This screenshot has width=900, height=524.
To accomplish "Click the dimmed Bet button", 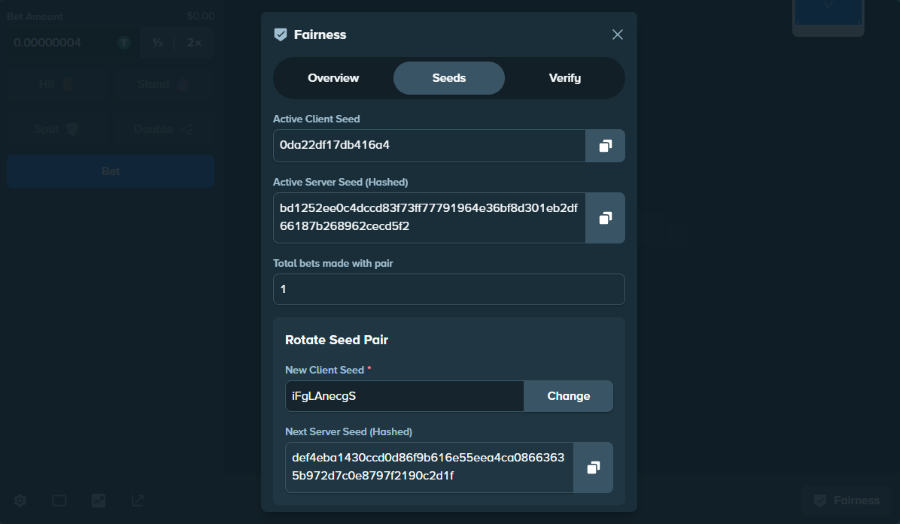I will [x=111, y=172].
